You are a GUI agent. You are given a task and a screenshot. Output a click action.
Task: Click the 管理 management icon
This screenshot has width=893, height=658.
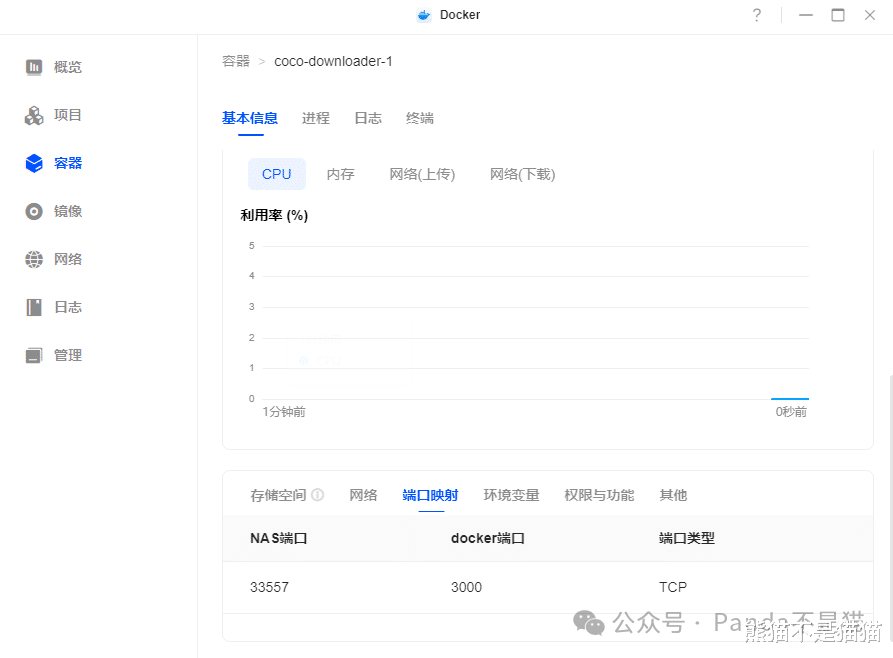point(34,355)
